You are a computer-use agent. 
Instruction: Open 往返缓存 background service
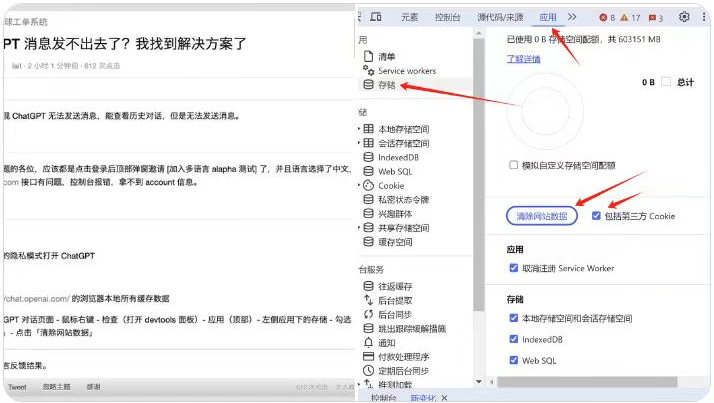(x=395, y=286)
